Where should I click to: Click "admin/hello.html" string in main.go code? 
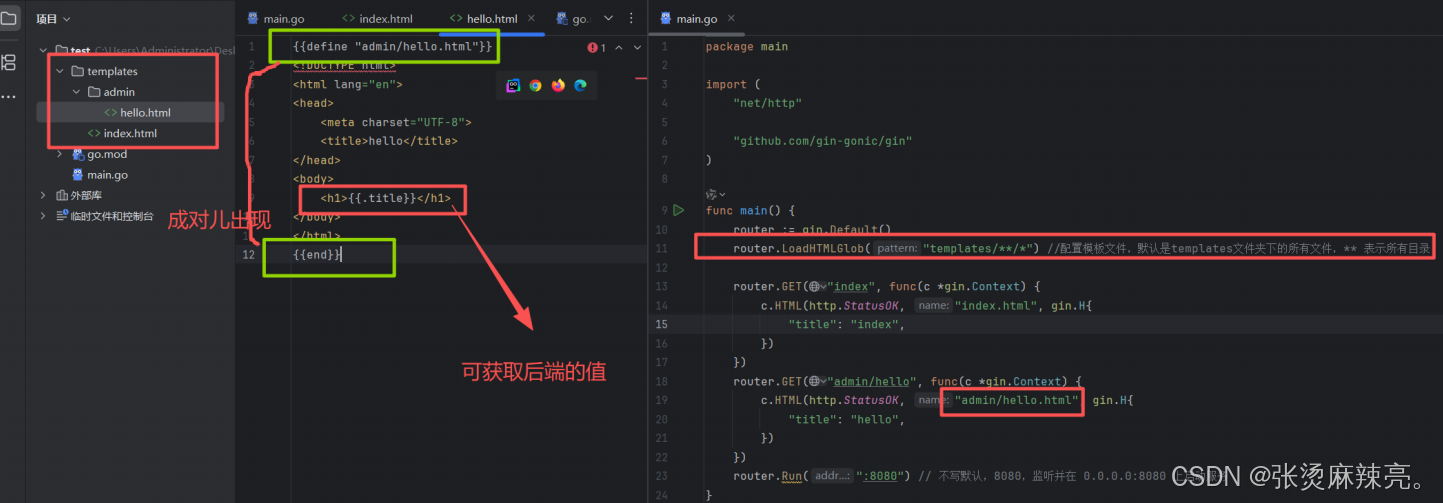tap(1015, 400)
